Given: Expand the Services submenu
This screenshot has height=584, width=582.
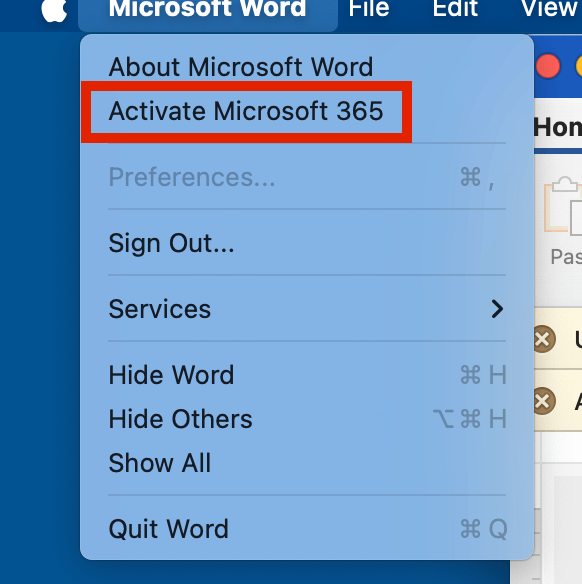Looking at the screenshot, I should coord(307,309).
